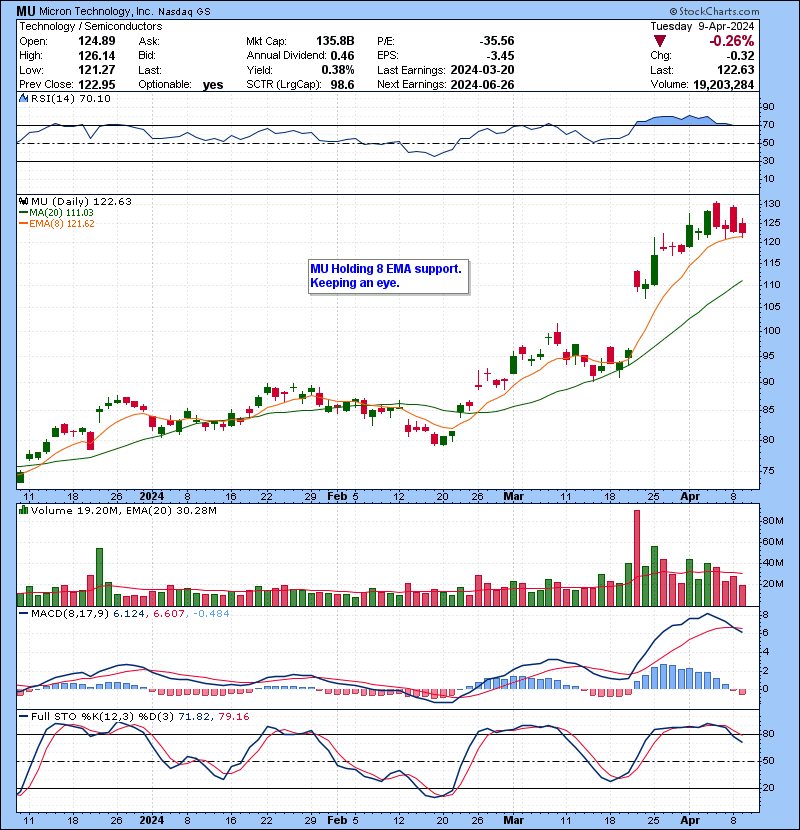This screenshot has width=800, height=830.
Task: Click the Technology / Semiconductors sector text
Action: pyautogui.click(x=91, y=26)
